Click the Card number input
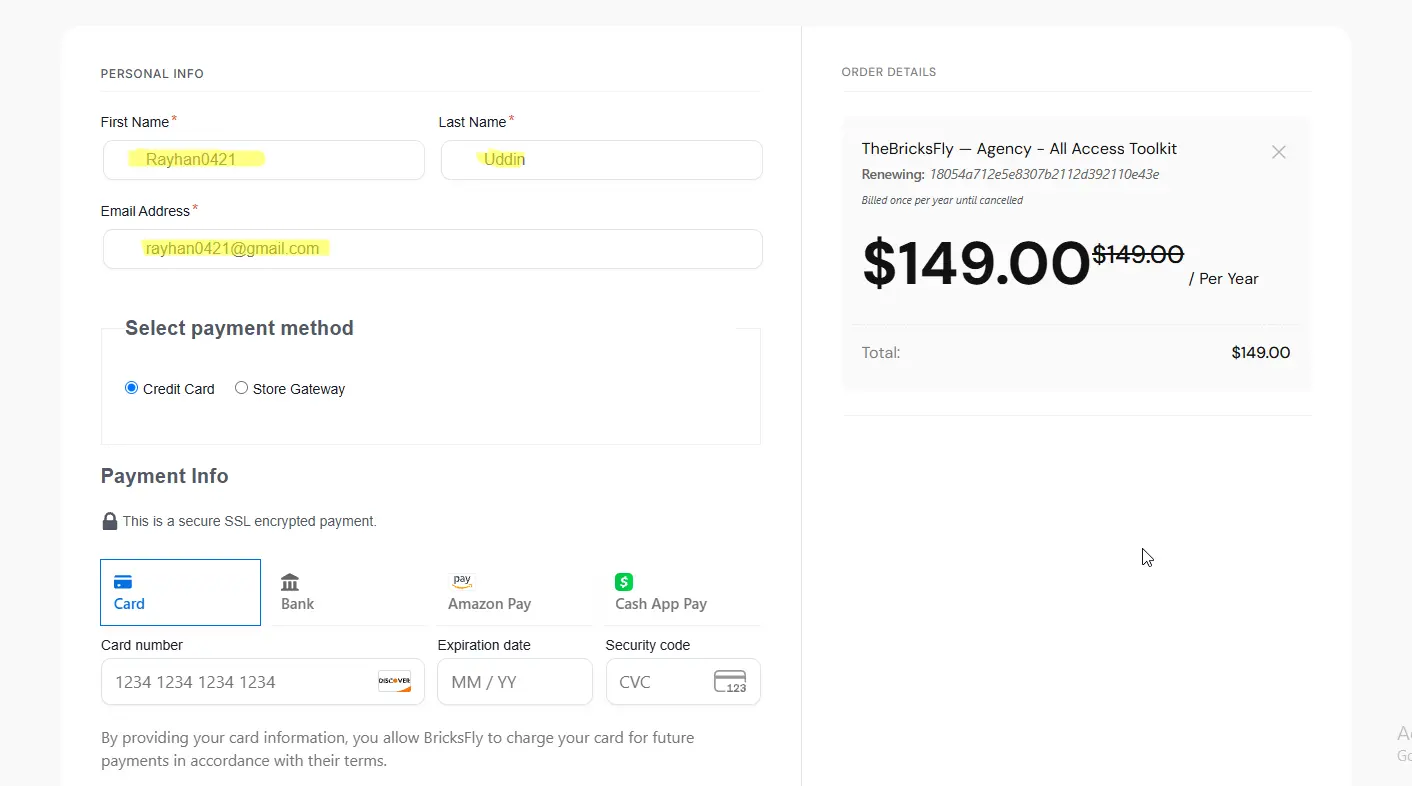Image resolution: width=1412 pixels, height=786 pixels. (x=263, y=682)
